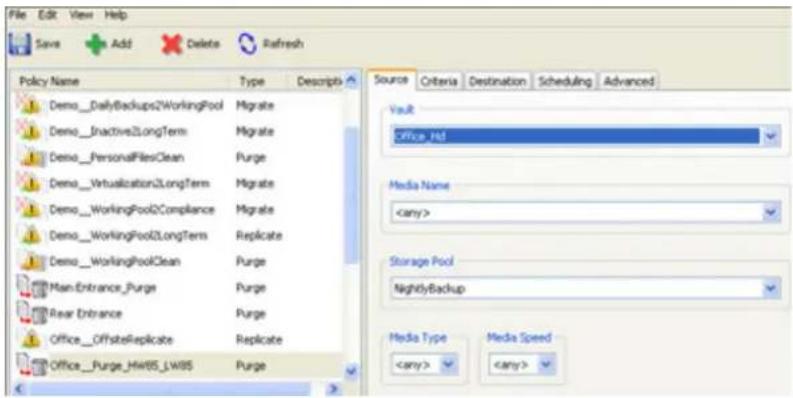Click warning icon beside Demo__WorkingPool2Compliance
The image size is (793, 398).
pyautogui.click(x=29, y=209)
